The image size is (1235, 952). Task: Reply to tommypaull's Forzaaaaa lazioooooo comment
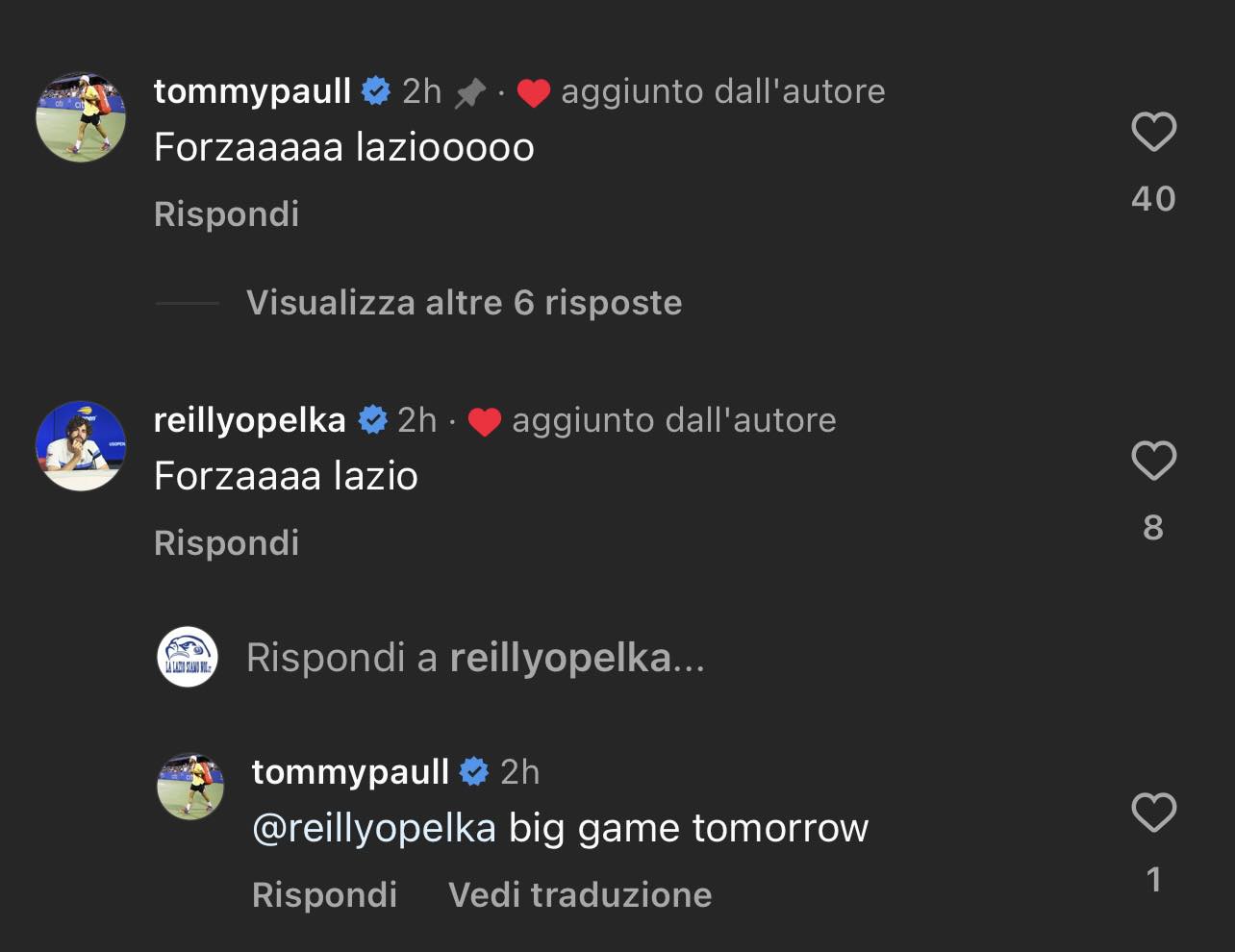click(226, 213)
